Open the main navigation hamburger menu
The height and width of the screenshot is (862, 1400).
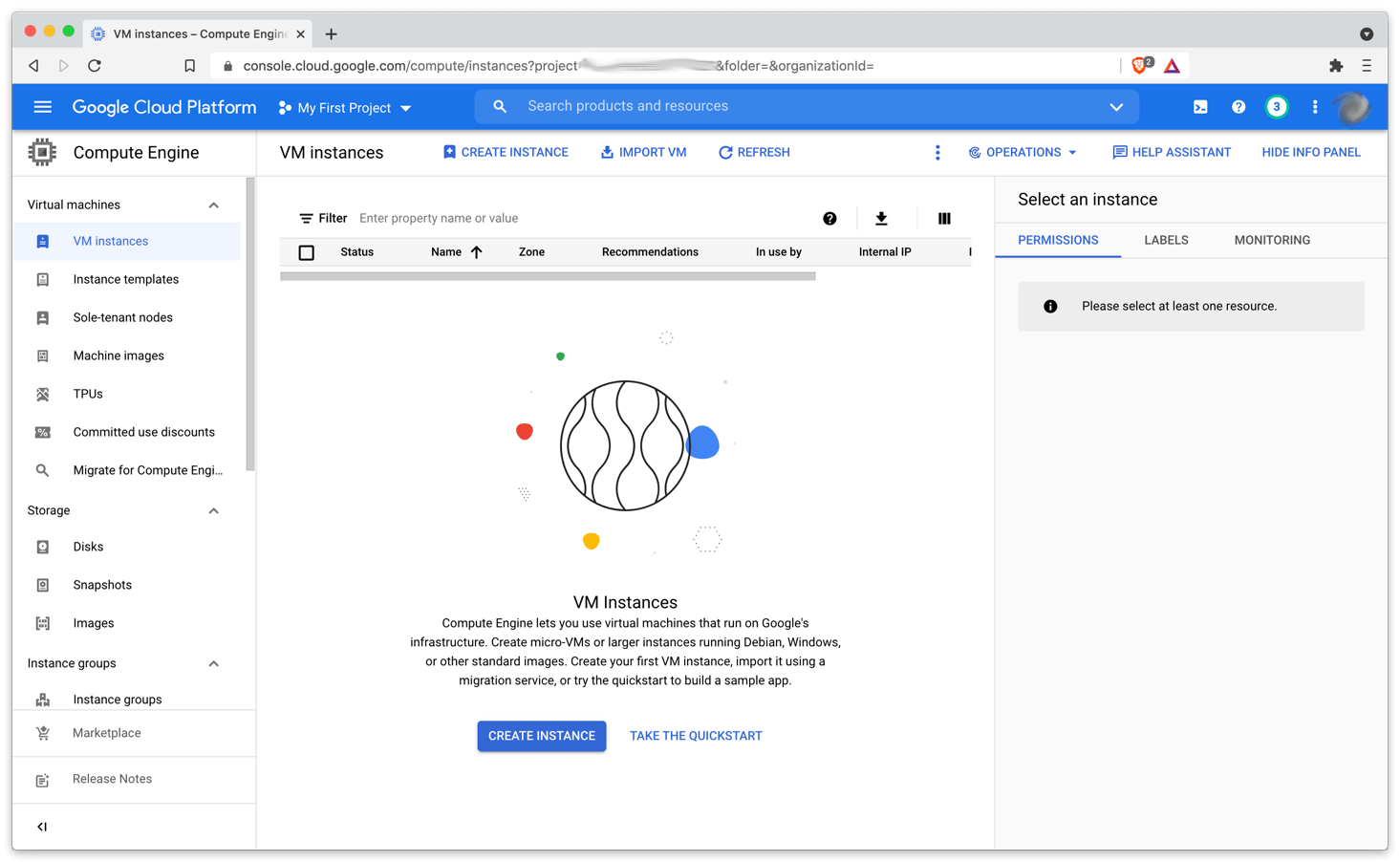point(42,107)
